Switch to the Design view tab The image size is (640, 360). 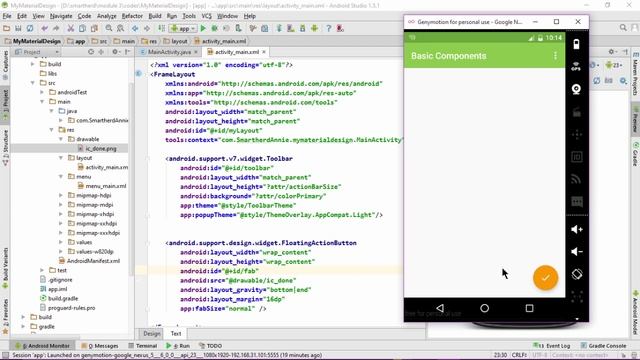pos(152,333)
